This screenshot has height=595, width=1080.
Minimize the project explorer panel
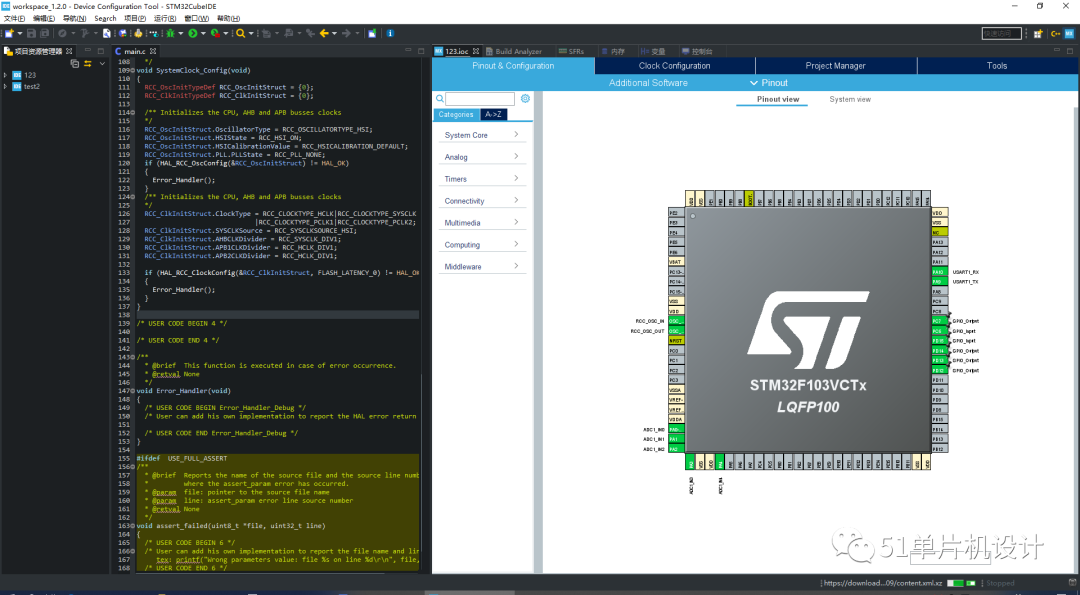tap(87, 51)
